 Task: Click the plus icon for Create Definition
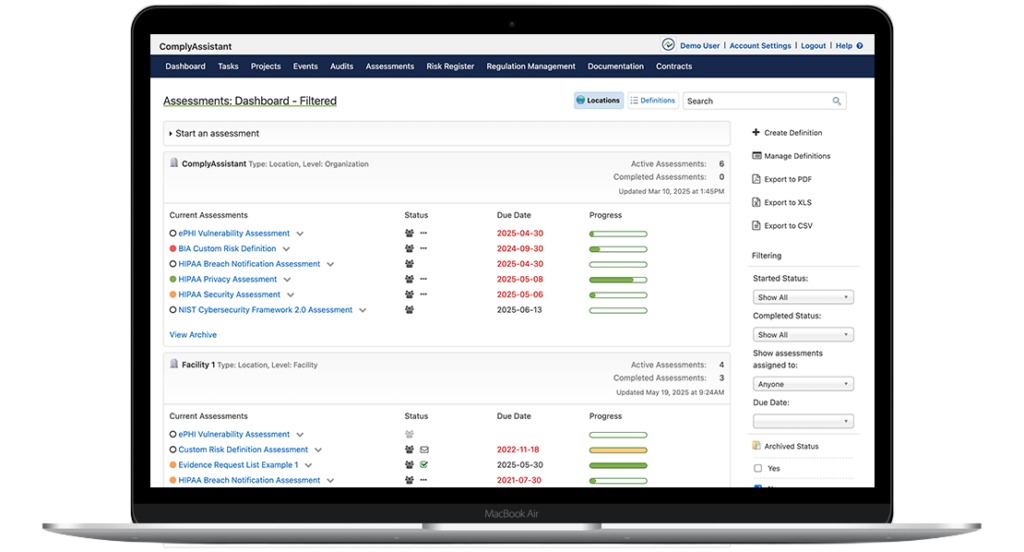756,132
